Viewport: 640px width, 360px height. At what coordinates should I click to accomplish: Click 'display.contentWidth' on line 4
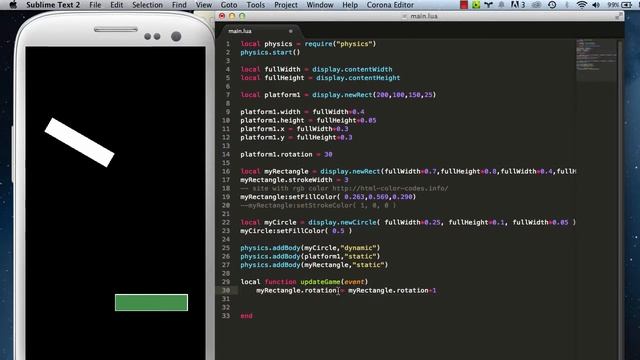click(352, 69)
